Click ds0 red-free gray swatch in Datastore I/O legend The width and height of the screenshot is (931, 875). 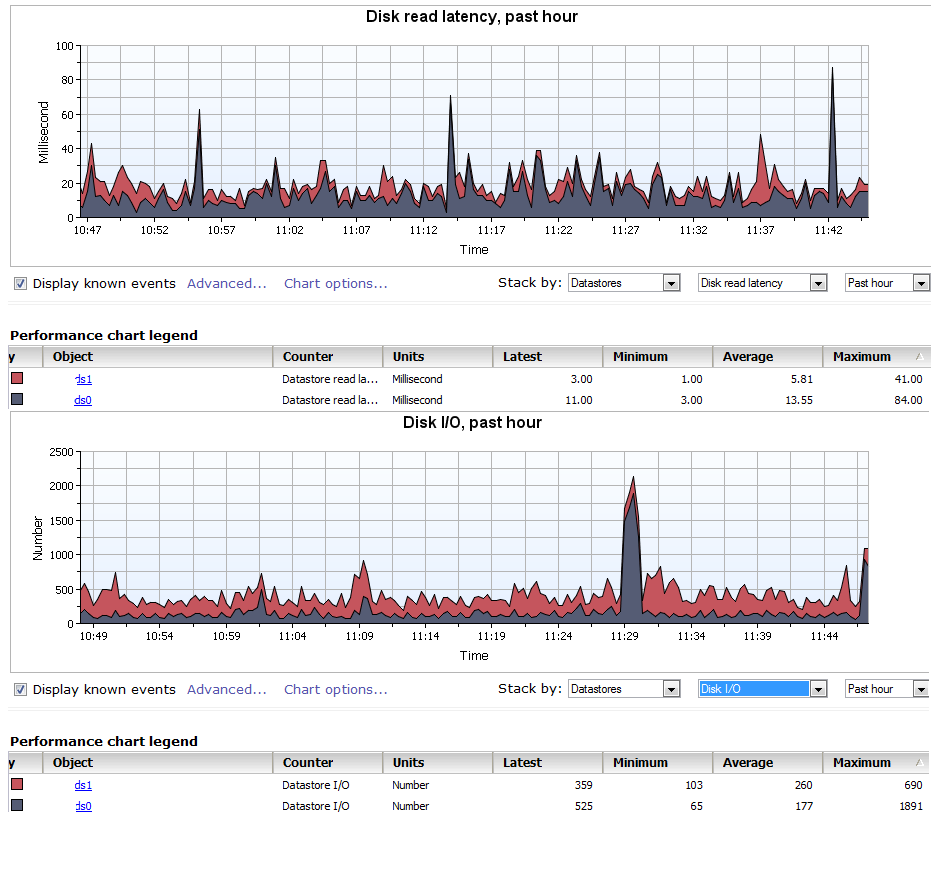pos(17,806)
